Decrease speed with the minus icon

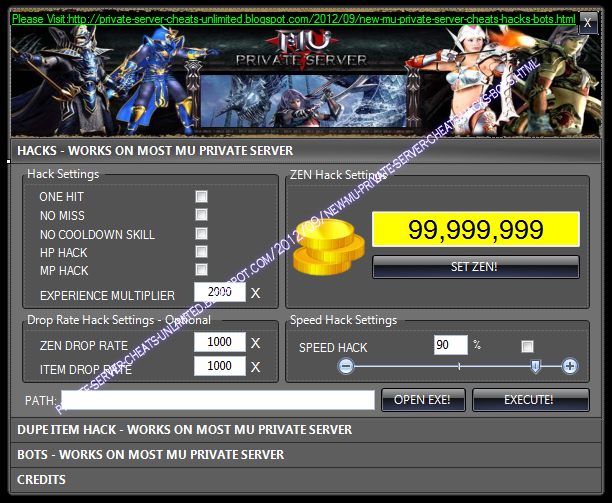(x=346, y=366)
